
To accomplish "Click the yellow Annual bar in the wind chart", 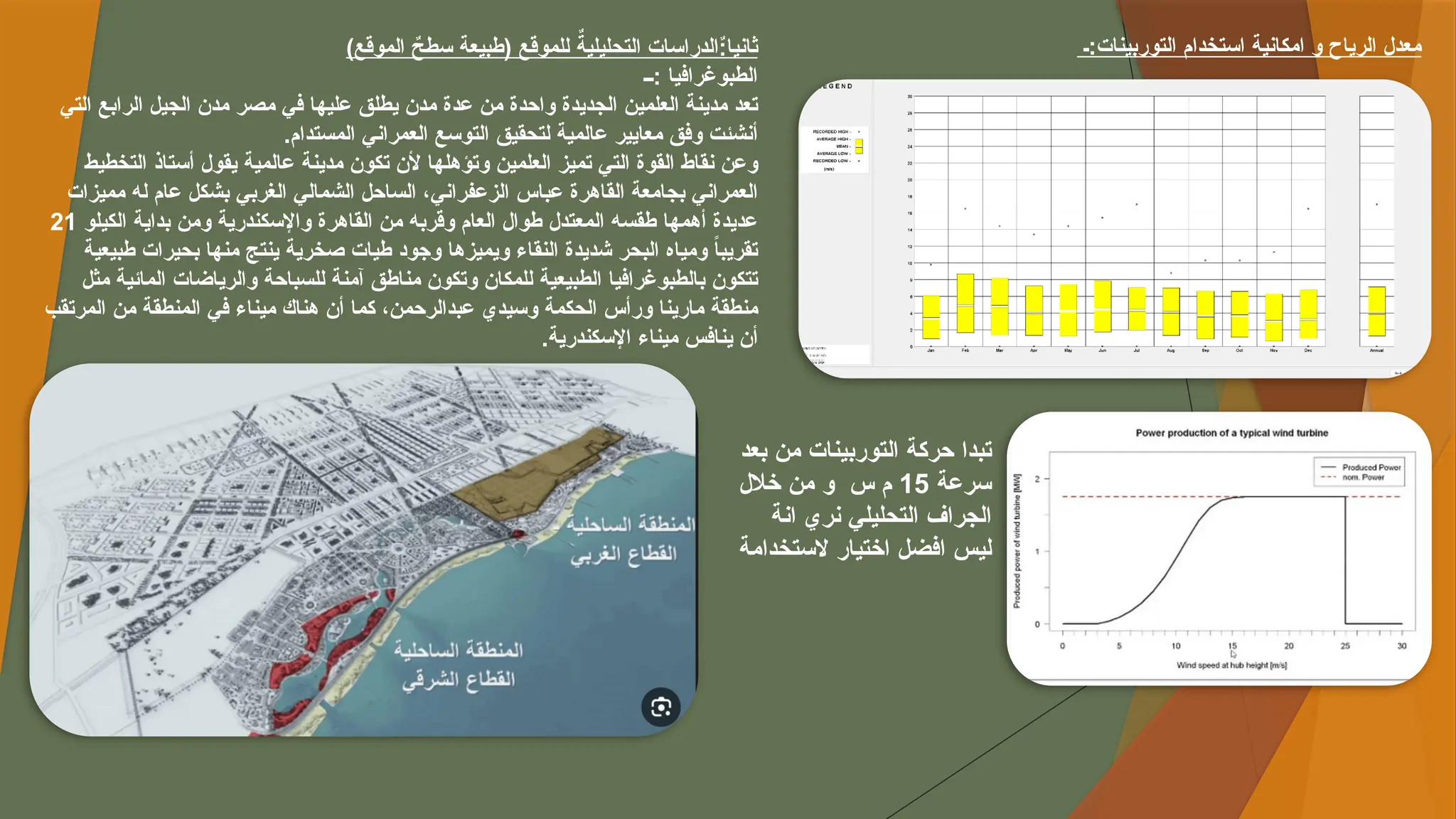I will pyautogui.click(x=1377, y=311).
